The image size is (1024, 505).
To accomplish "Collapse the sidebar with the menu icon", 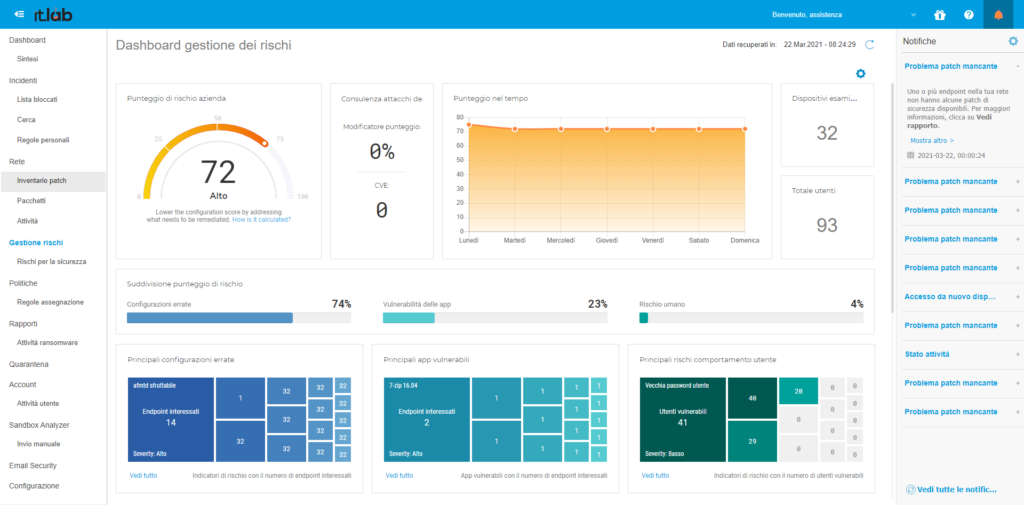I will click(19, 14).
